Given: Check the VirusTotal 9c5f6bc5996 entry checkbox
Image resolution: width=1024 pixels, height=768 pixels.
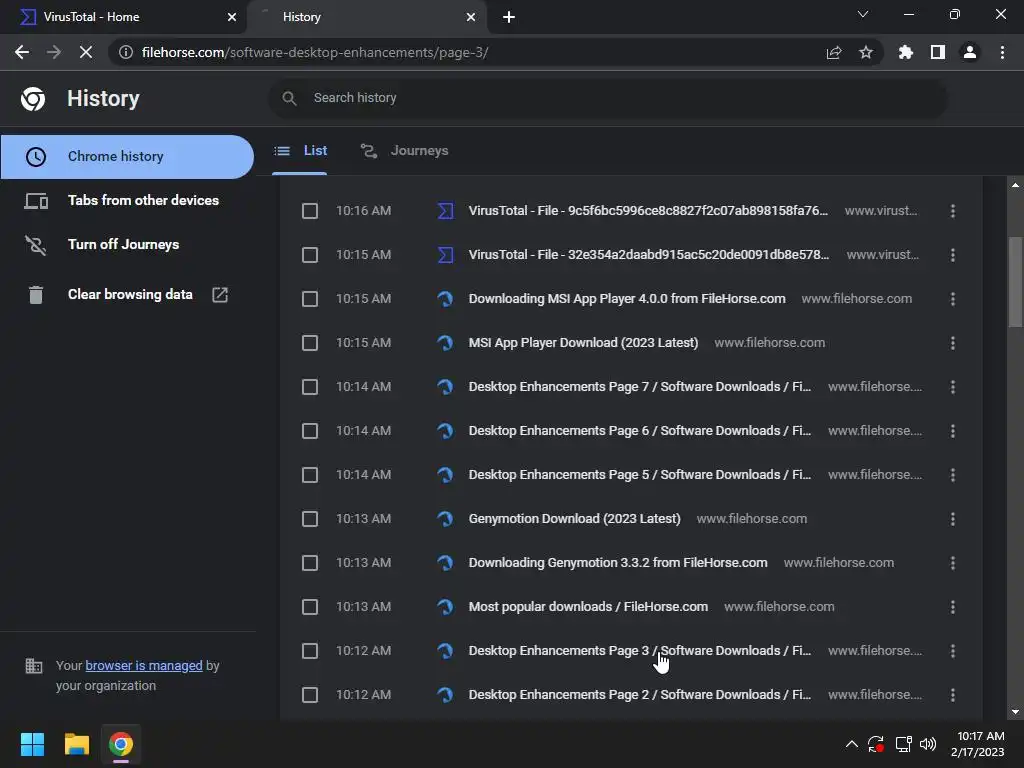Looking at the screenshot, I should [x=310, y=211].
